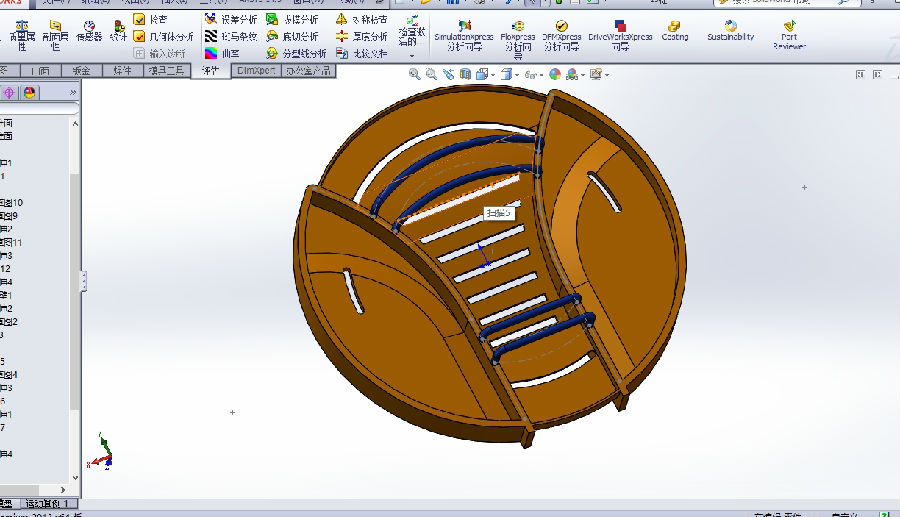Switch to the DimXpert tab

point(256,71)
